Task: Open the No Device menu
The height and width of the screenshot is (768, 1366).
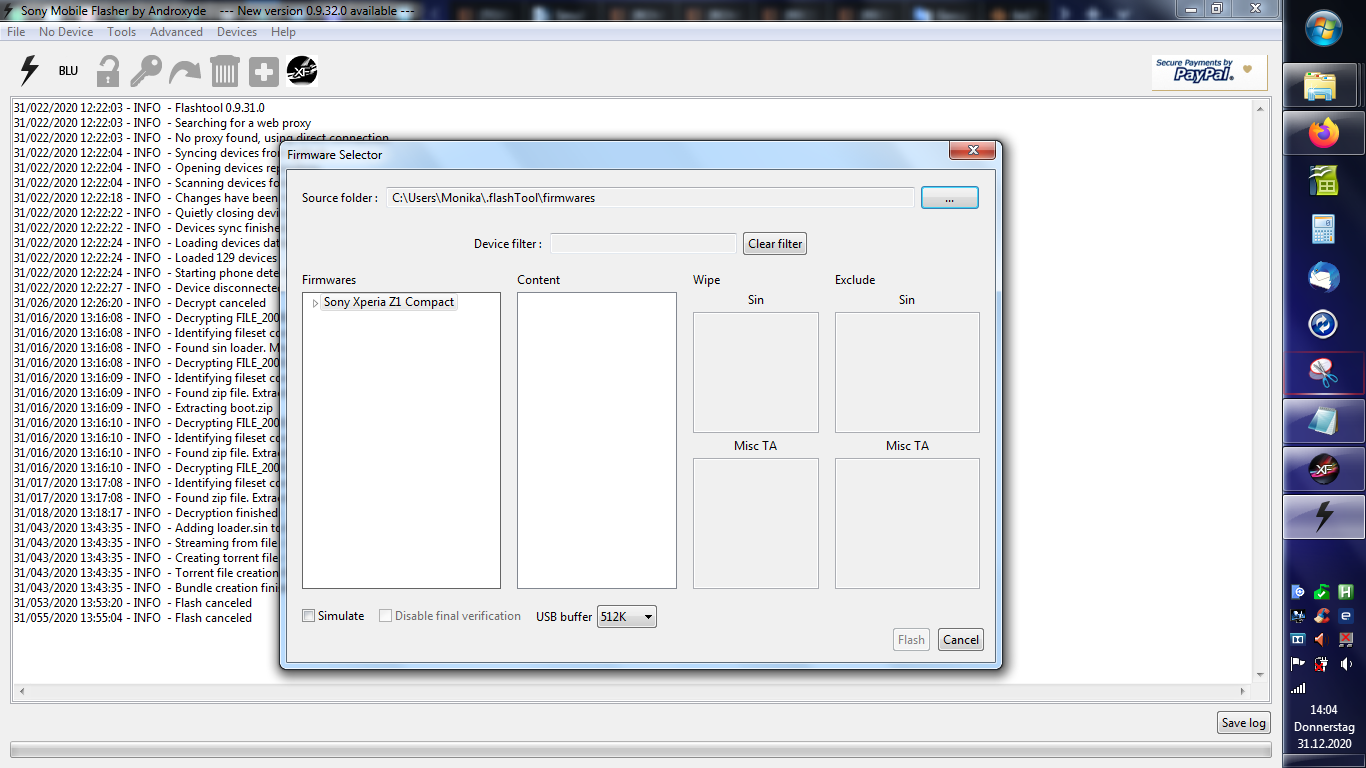Action: (66, 32)
